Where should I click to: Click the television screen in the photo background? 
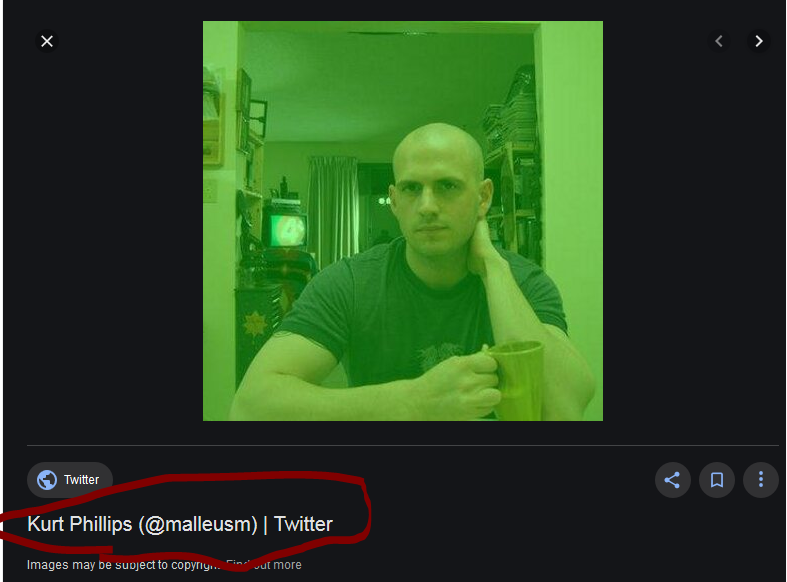coord(287,231)
